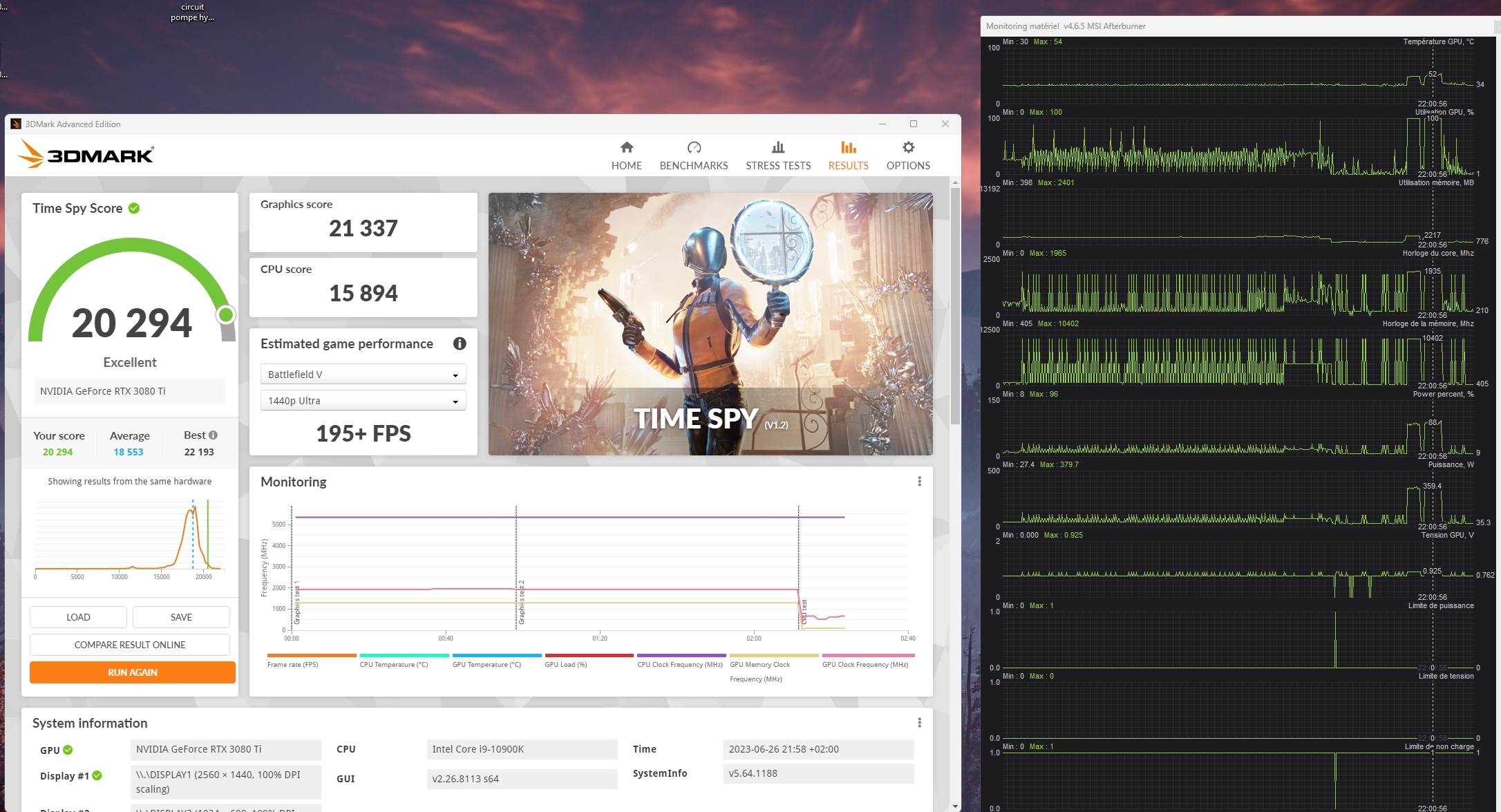This screenshot has height=812, width=1501.
Task: Click the info icon beside Best score
Action: click(x=214, y=435)
